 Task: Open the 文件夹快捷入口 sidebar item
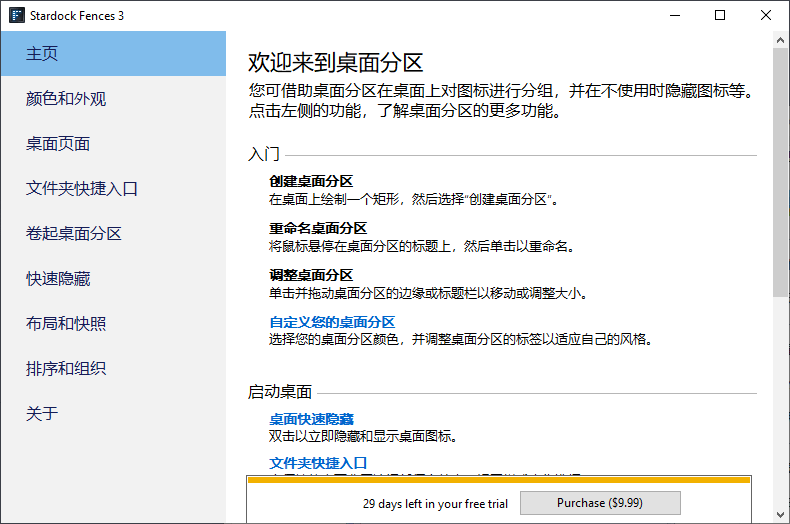(x=113, y=188)
